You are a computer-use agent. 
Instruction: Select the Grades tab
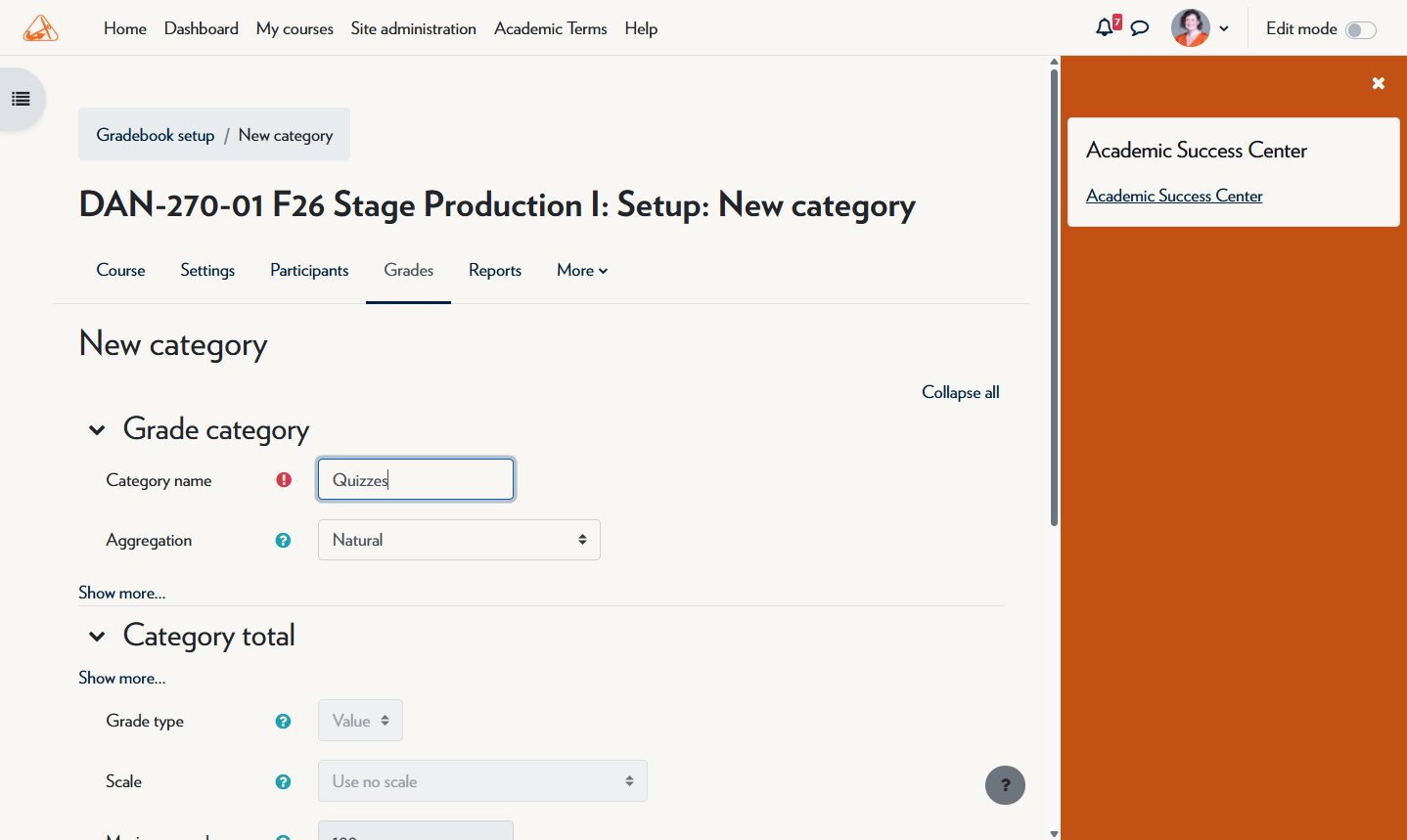pos(409,270)
